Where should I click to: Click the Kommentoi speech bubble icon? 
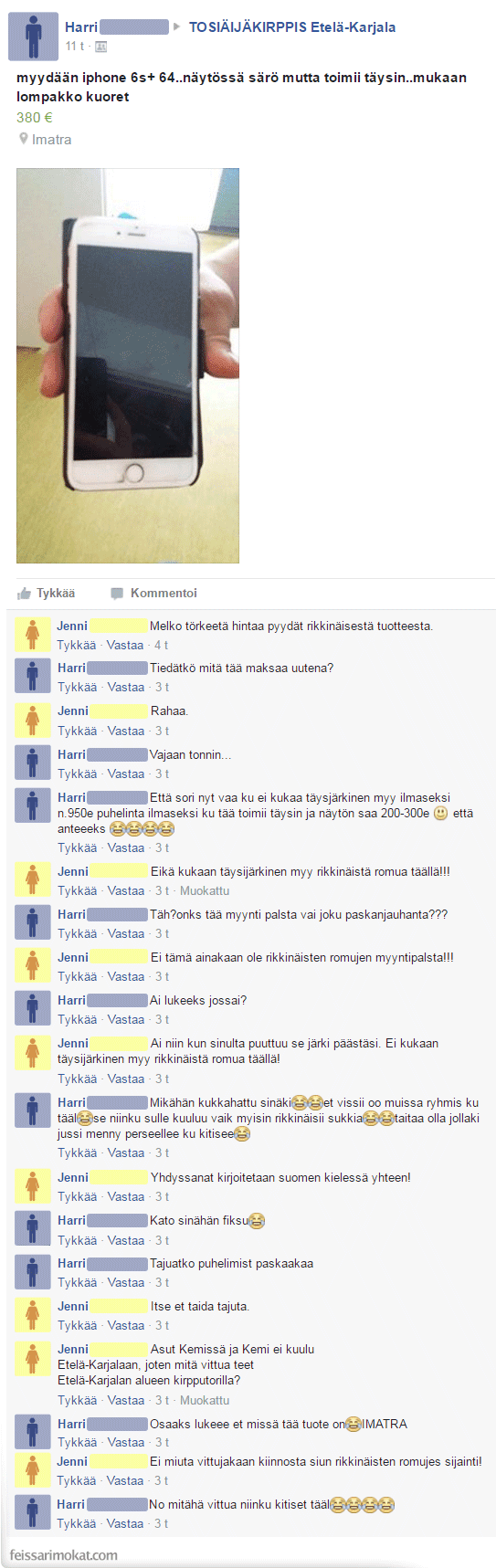click(x=117, y=594)
